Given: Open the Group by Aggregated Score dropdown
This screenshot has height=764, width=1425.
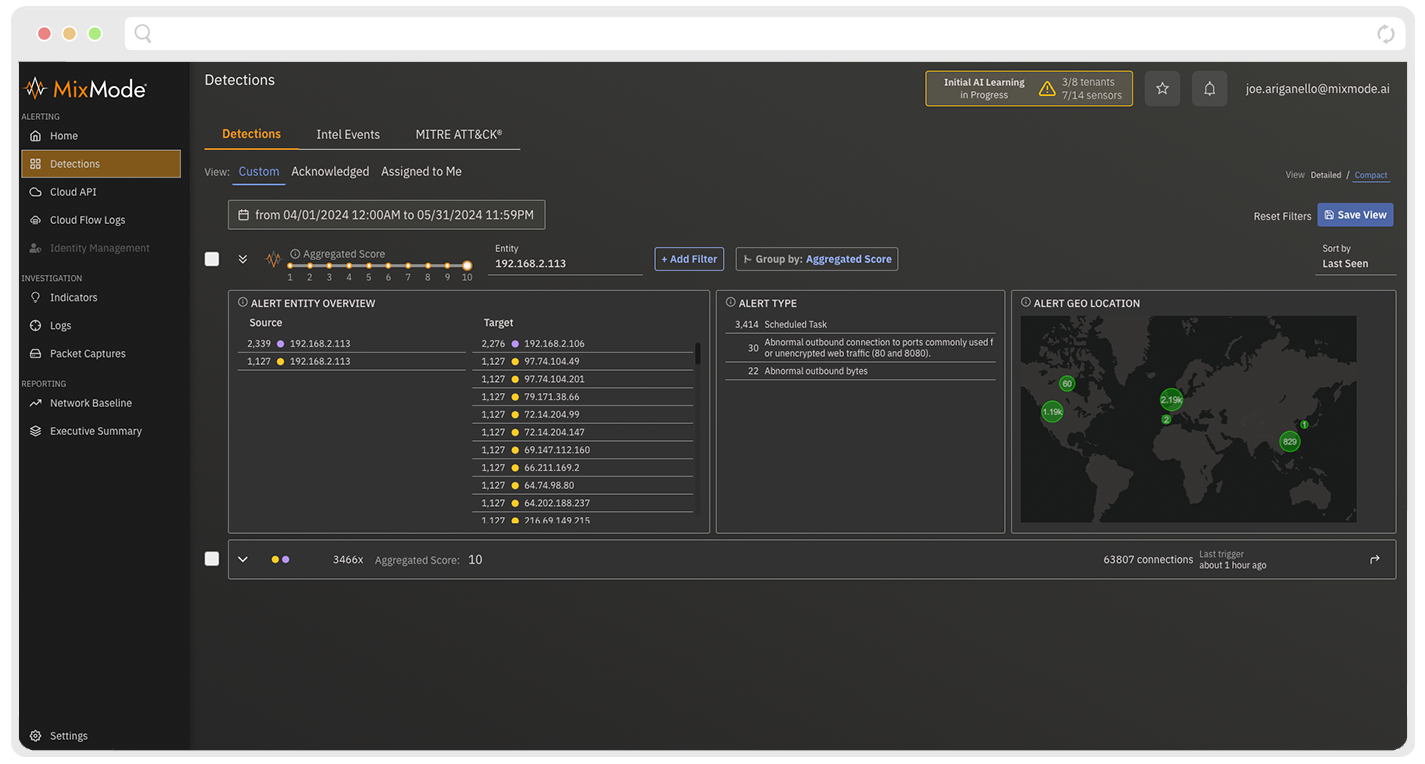Looking at the screenshot, I should point(817,259).
